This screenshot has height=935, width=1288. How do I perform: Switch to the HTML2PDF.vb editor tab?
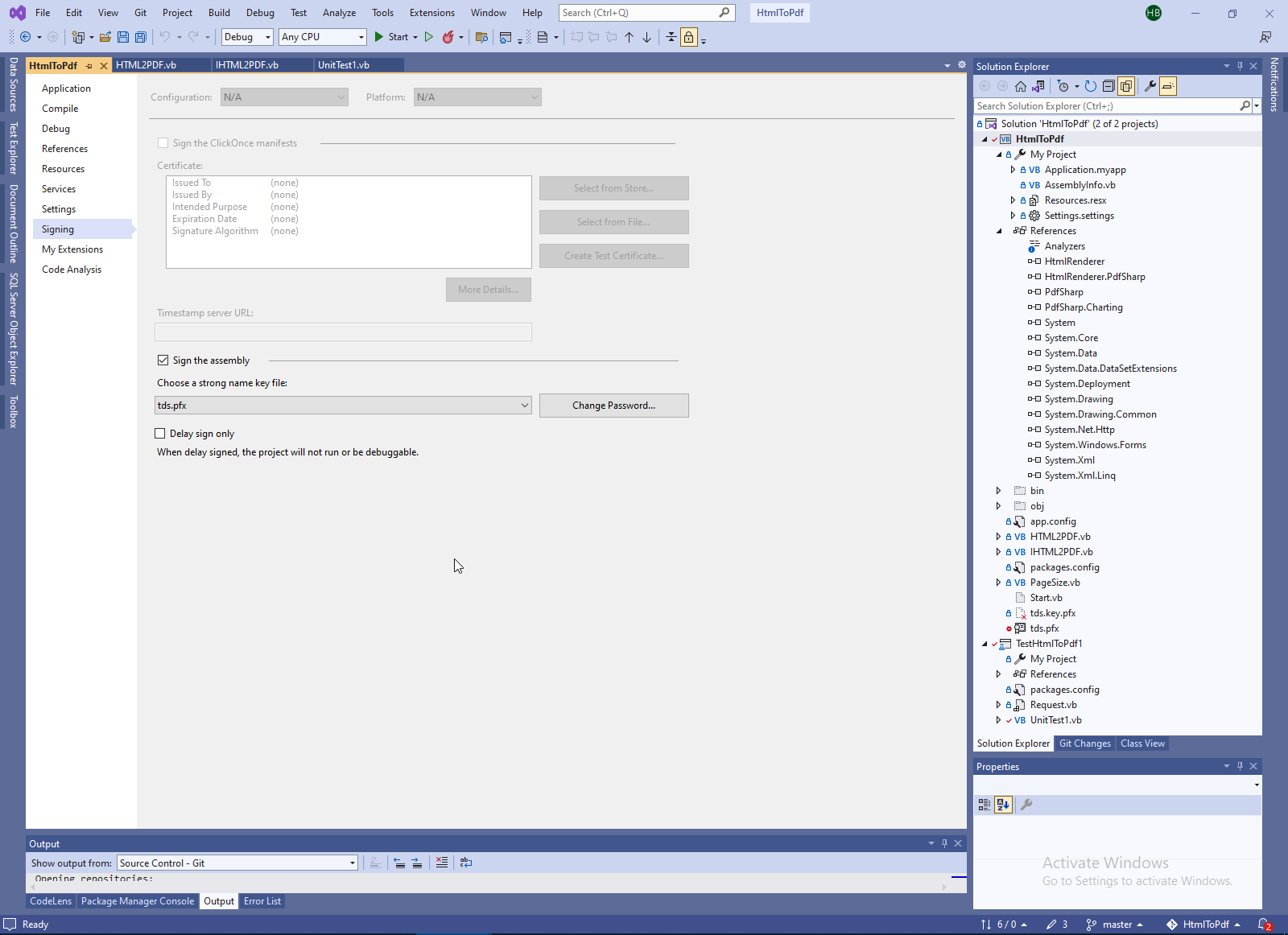pos(146,65)
